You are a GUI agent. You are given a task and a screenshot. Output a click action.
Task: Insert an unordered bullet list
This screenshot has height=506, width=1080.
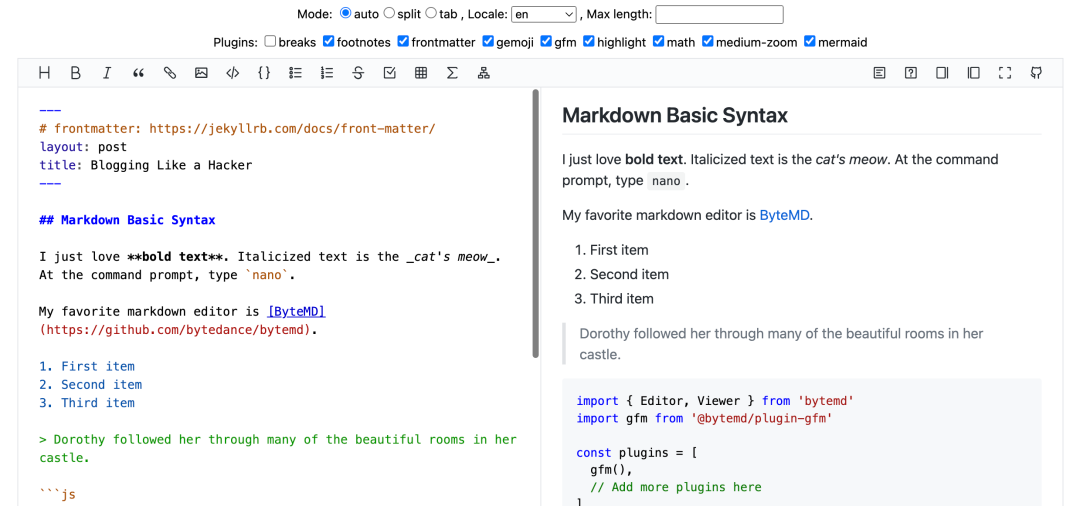pyautogui.click(x=295, y=73)
